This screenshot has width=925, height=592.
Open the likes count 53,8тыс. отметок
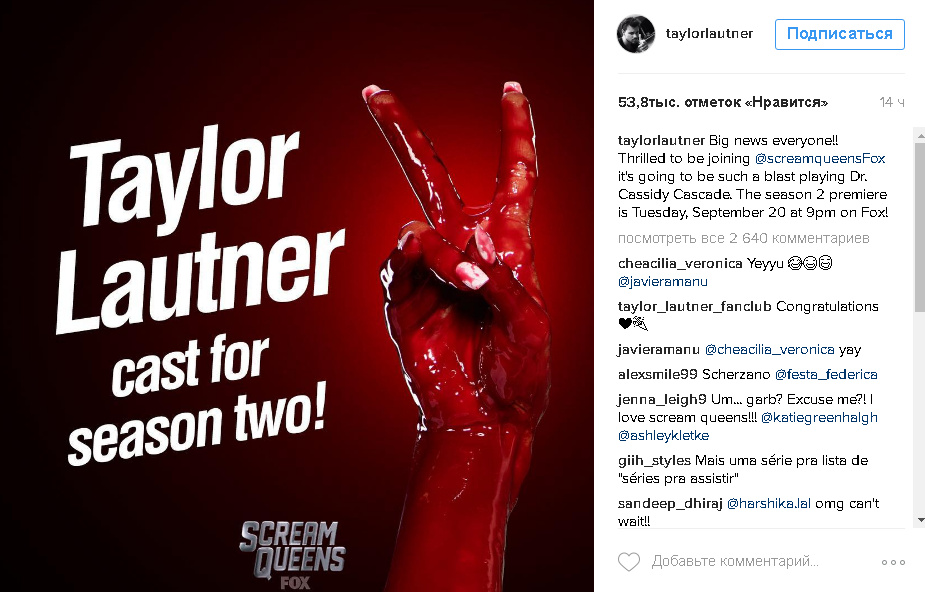[x=723, y=103]
